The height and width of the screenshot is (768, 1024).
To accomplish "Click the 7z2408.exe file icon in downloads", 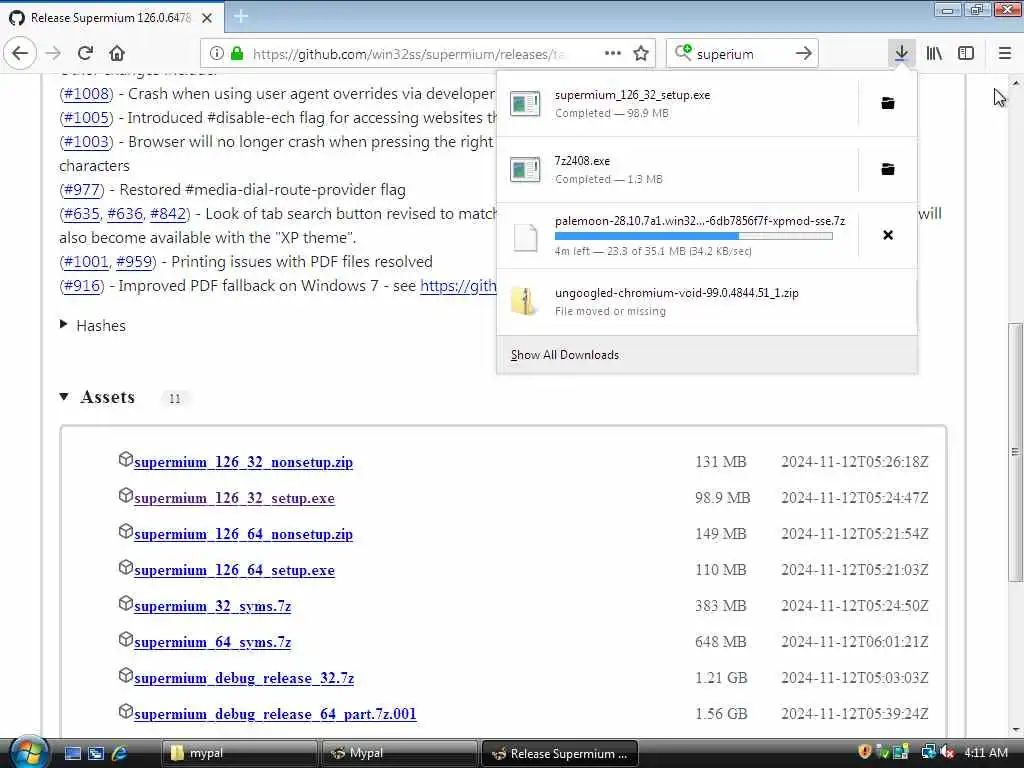I will pos(525,170).
